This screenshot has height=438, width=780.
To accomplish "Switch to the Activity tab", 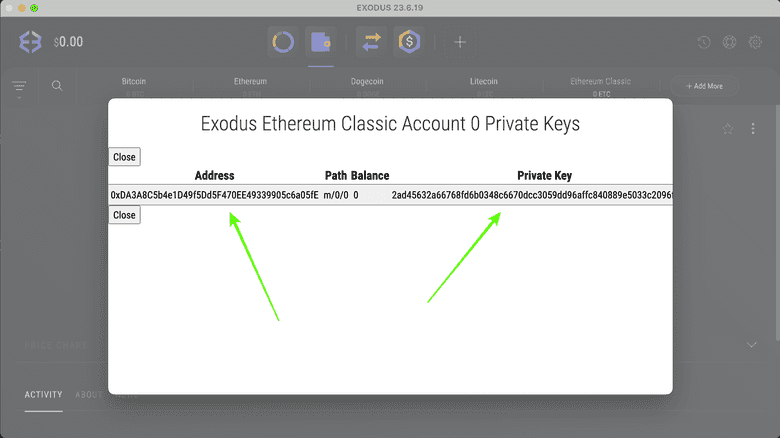I will [43, 395].
